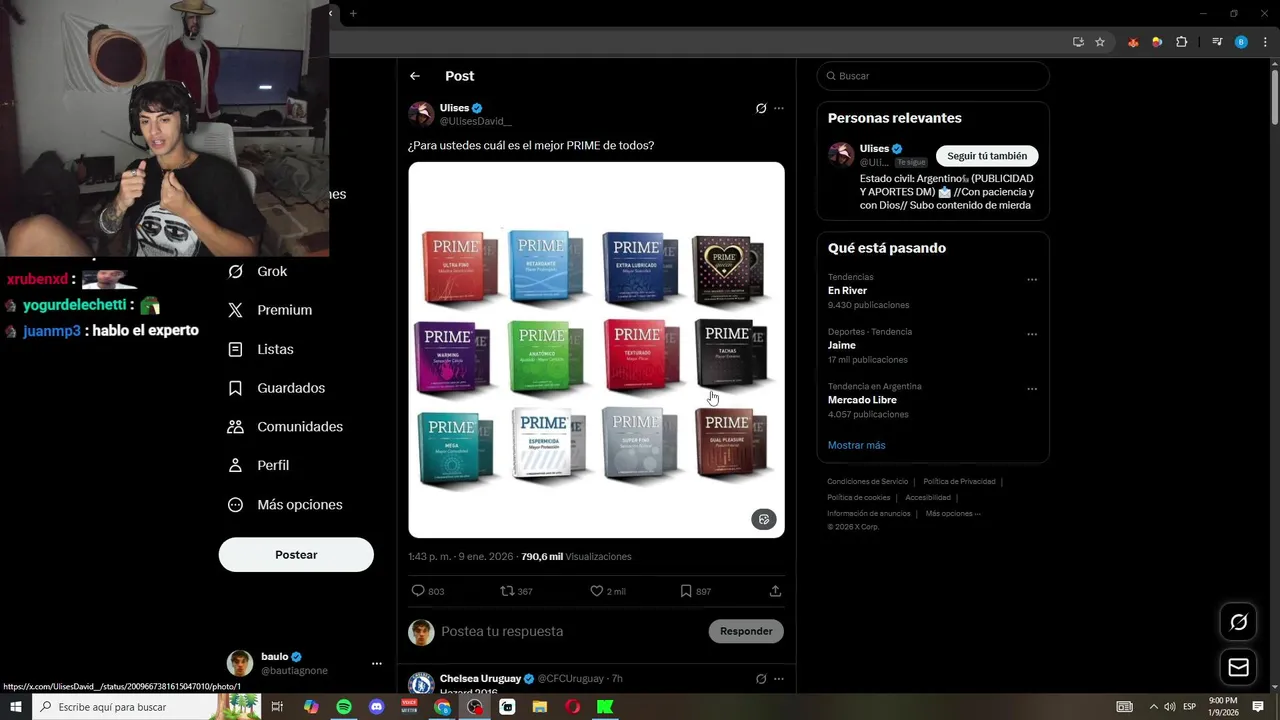
Task: Click the Responder button
Action: pyautogui.click(x=746, y=631)
